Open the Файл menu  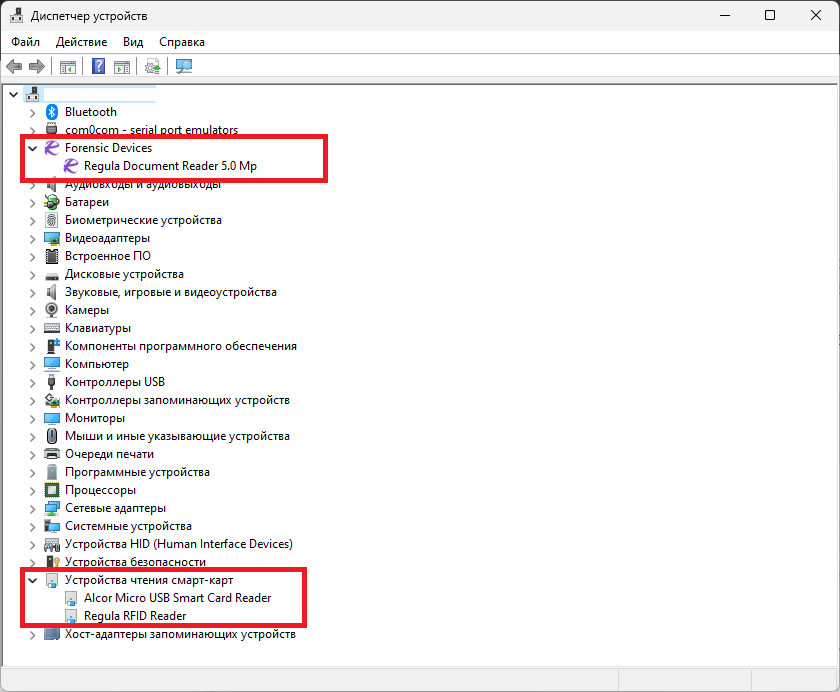pyautogui.click(x=25, y=42)
